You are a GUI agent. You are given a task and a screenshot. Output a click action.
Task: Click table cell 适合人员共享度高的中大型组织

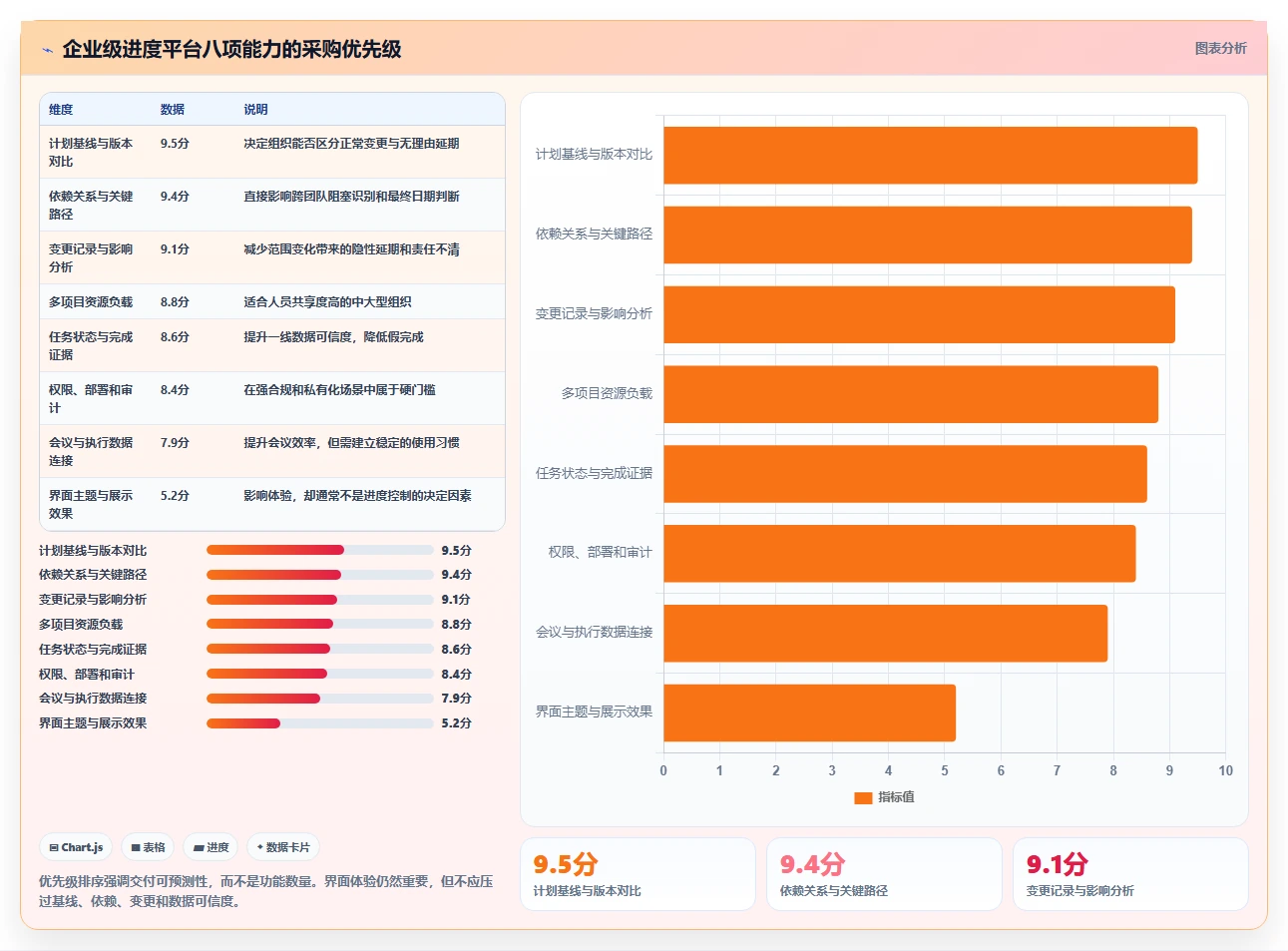click(327, 302)
